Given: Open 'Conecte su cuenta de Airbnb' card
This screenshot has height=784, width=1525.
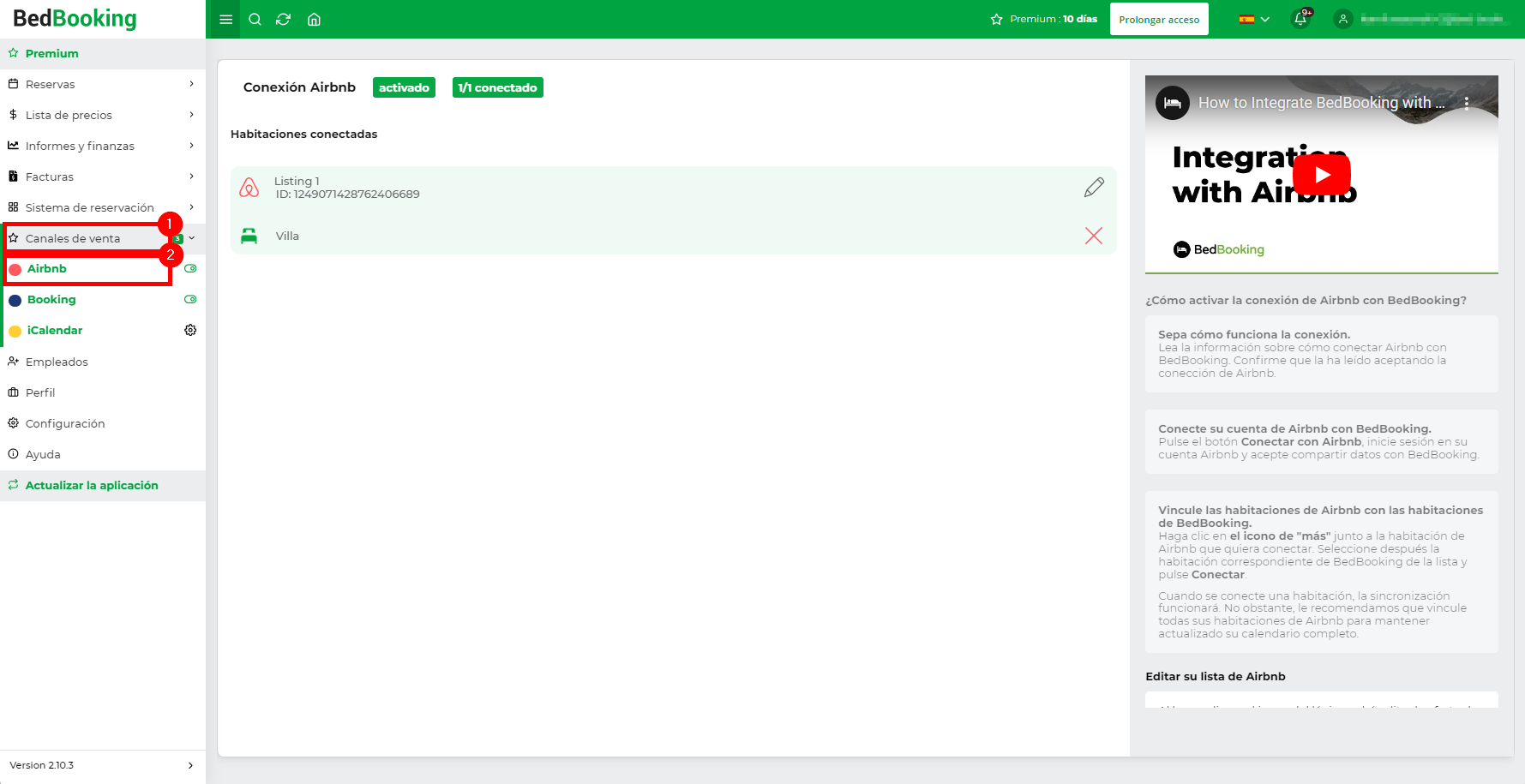Looking at the screenshot, I should coord(1322,441).
